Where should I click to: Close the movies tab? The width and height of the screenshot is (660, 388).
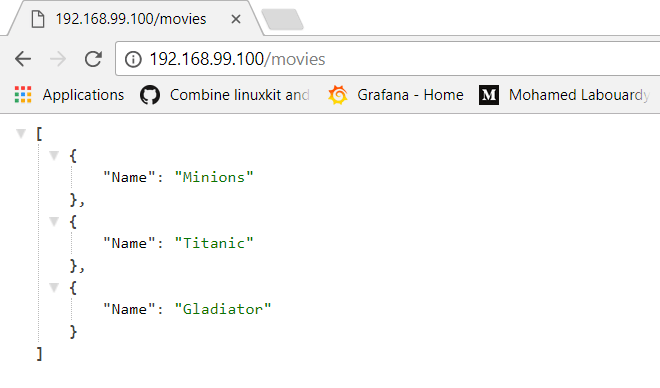point(236,19)
